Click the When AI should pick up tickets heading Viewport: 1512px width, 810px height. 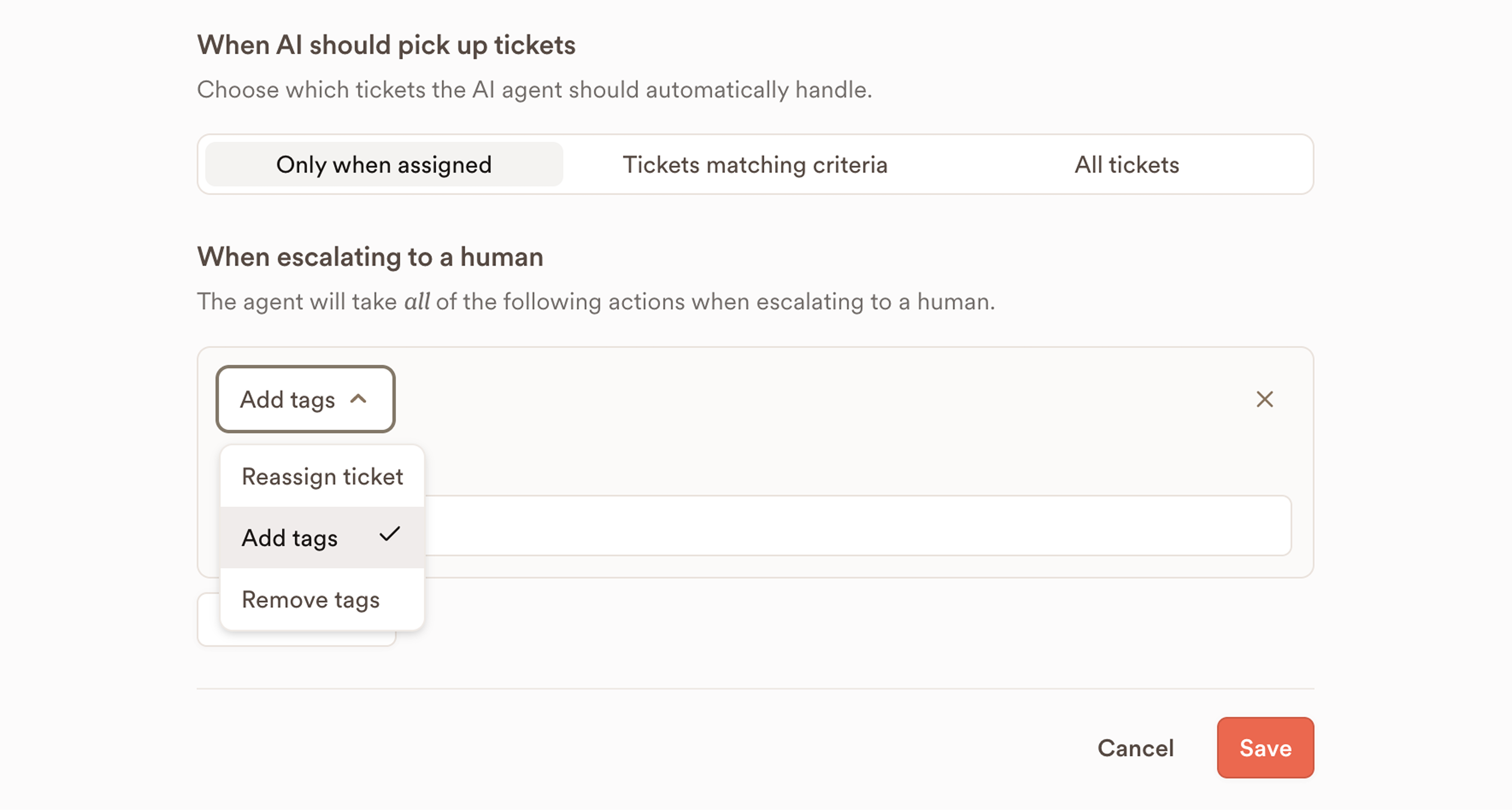click(386, 45)
